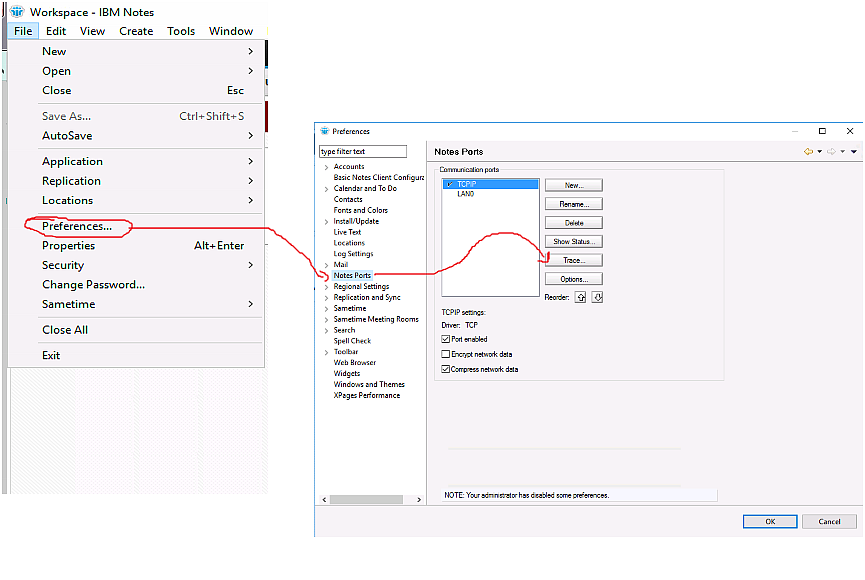Select Log Settings in tree

point(354,254)
